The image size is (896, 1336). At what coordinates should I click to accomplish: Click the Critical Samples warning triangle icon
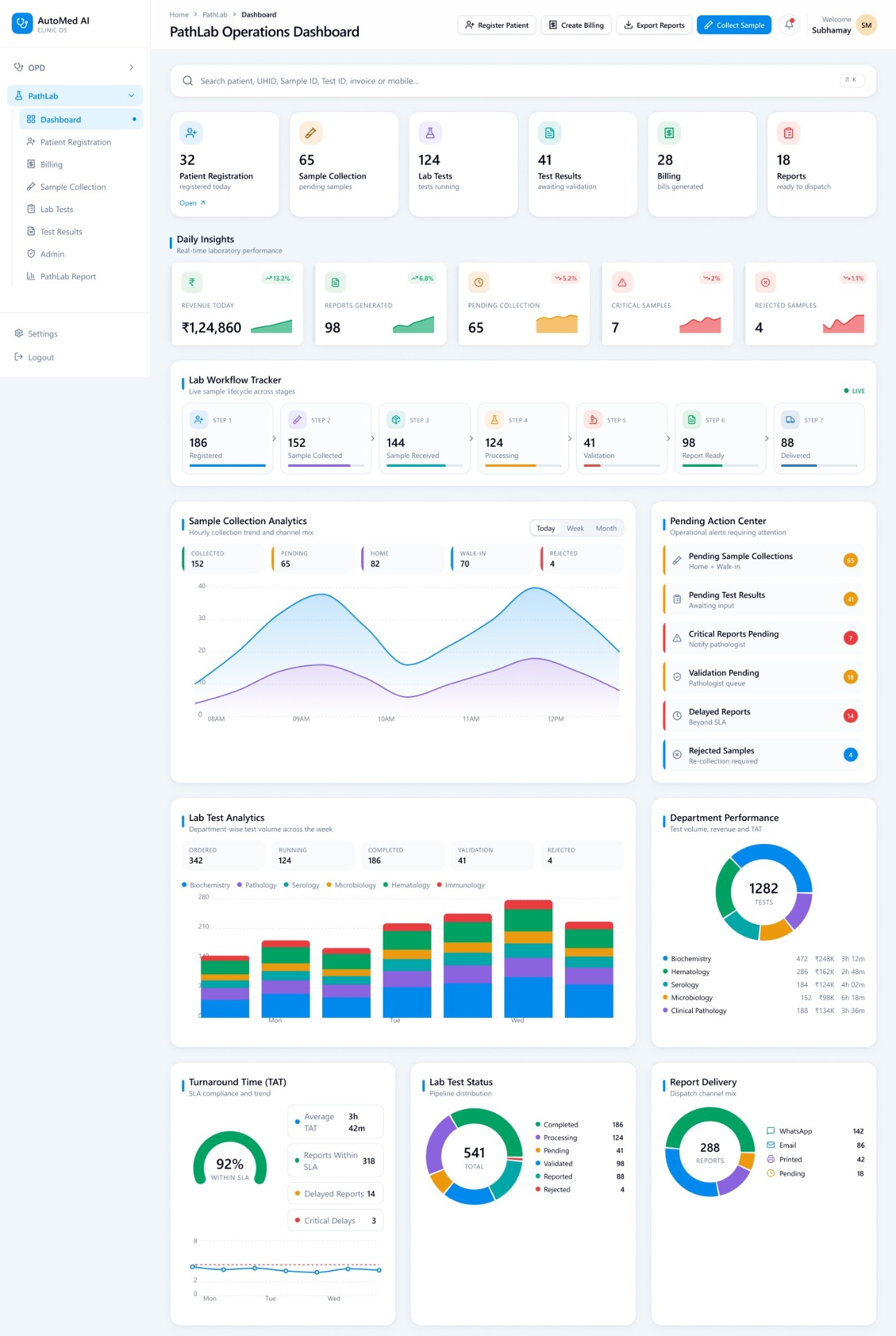tap(622, 282)
